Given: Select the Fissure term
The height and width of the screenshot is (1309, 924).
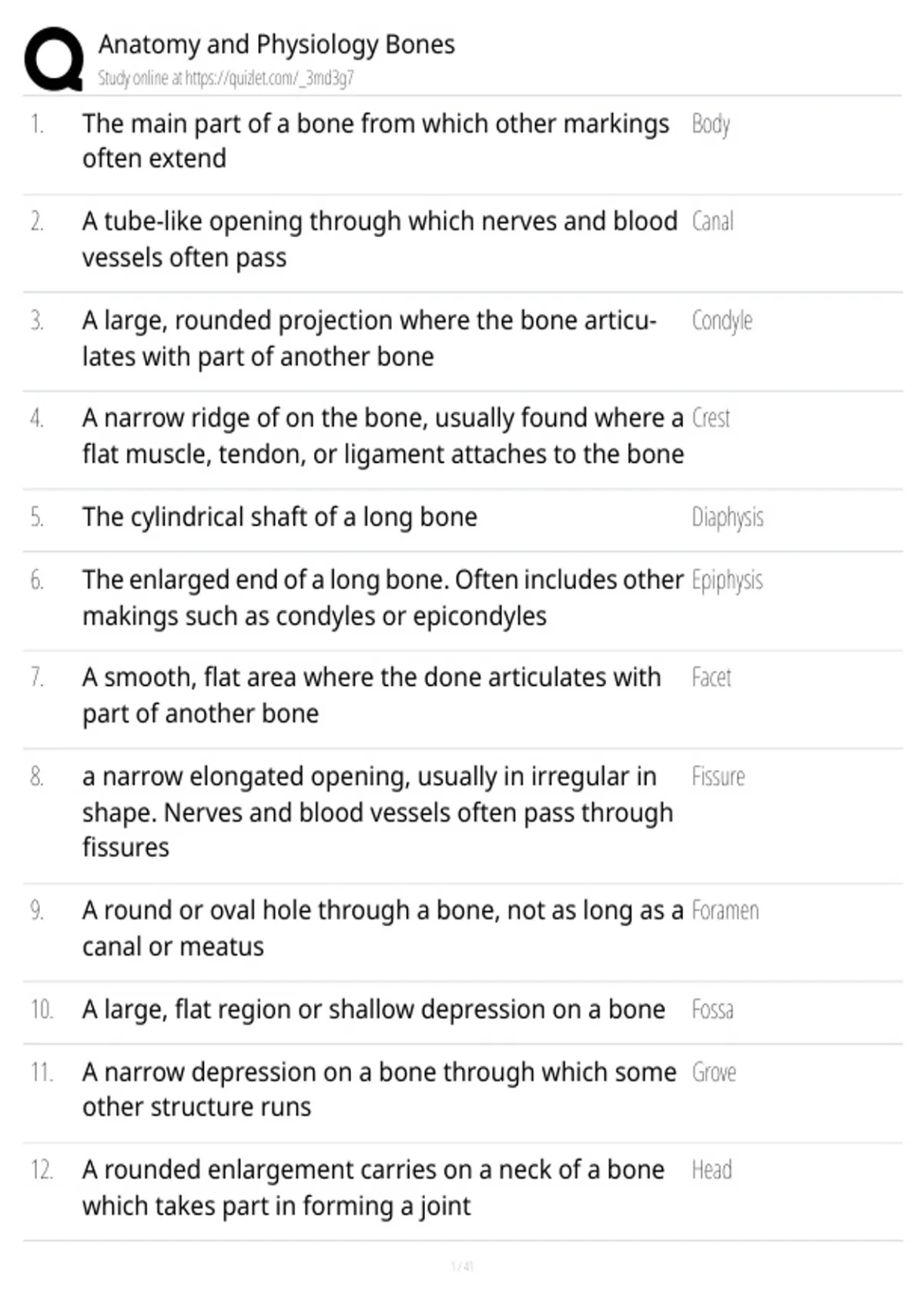Looking at the screenshot, I should pyautogui.click(x=718, y=776).
